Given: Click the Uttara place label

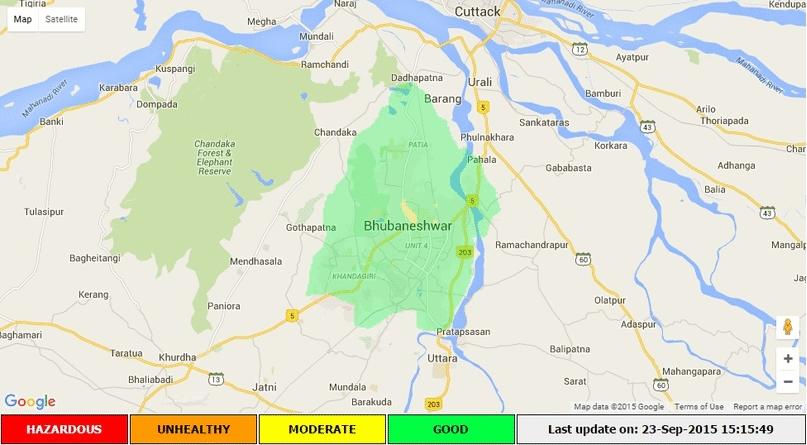Looking at the screenshot, I should pyautogui.click(x=442, y=358).
